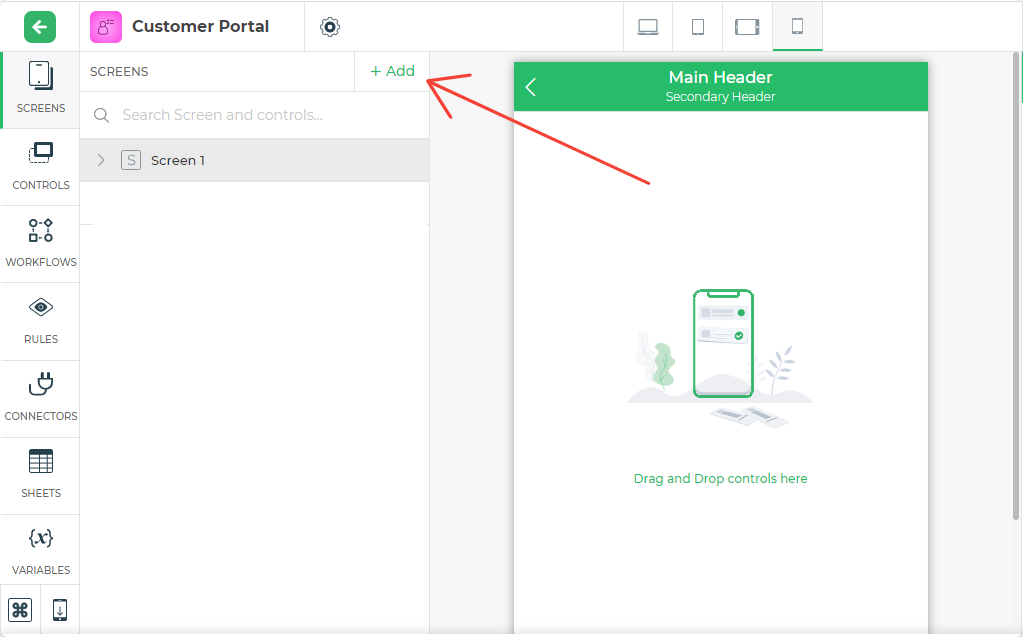
Task: Collapse the left panel using the green back arrow
Action: pyautogui.click(x=38, y=27)
